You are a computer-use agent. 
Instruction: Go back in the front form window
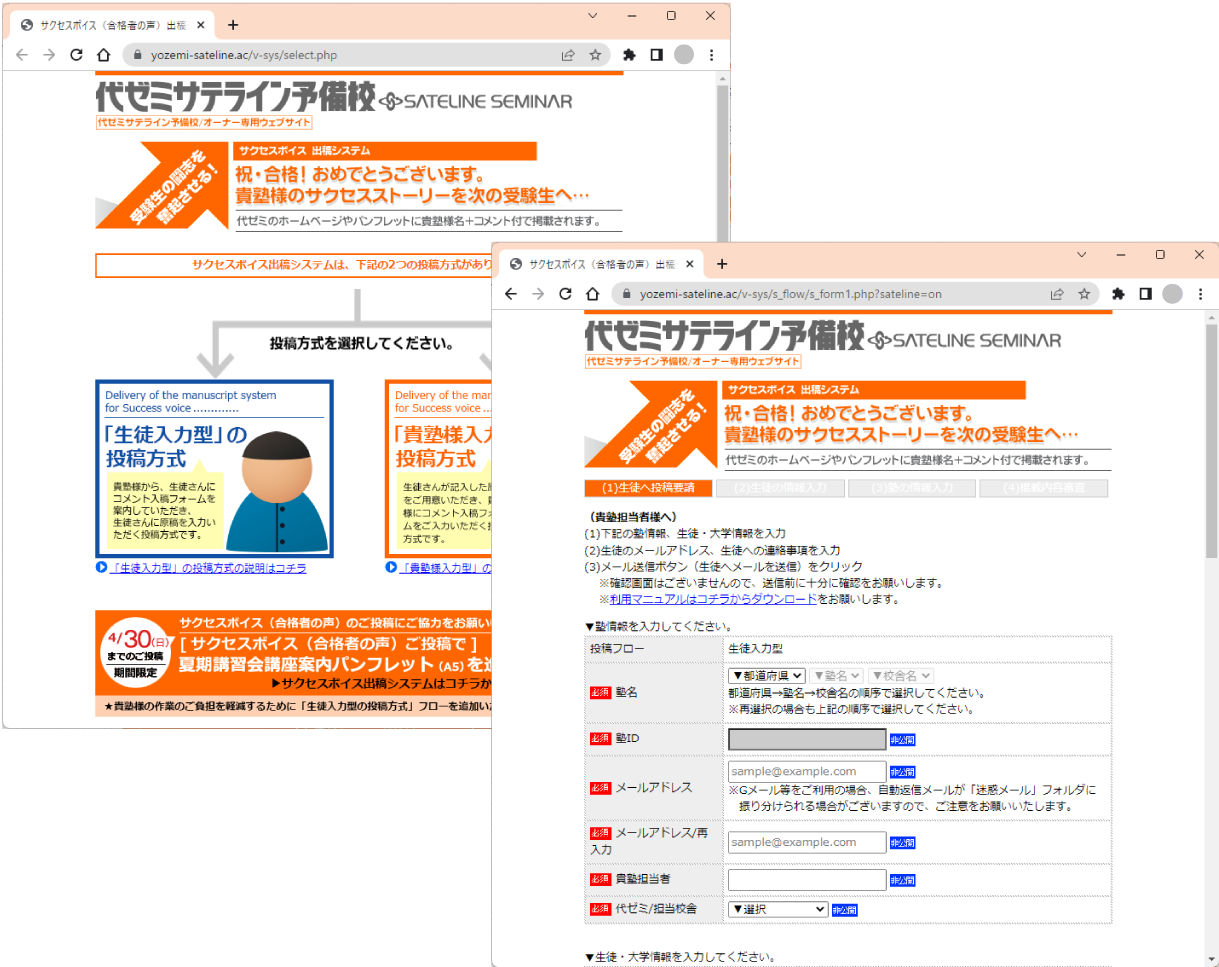click(510, 294)
